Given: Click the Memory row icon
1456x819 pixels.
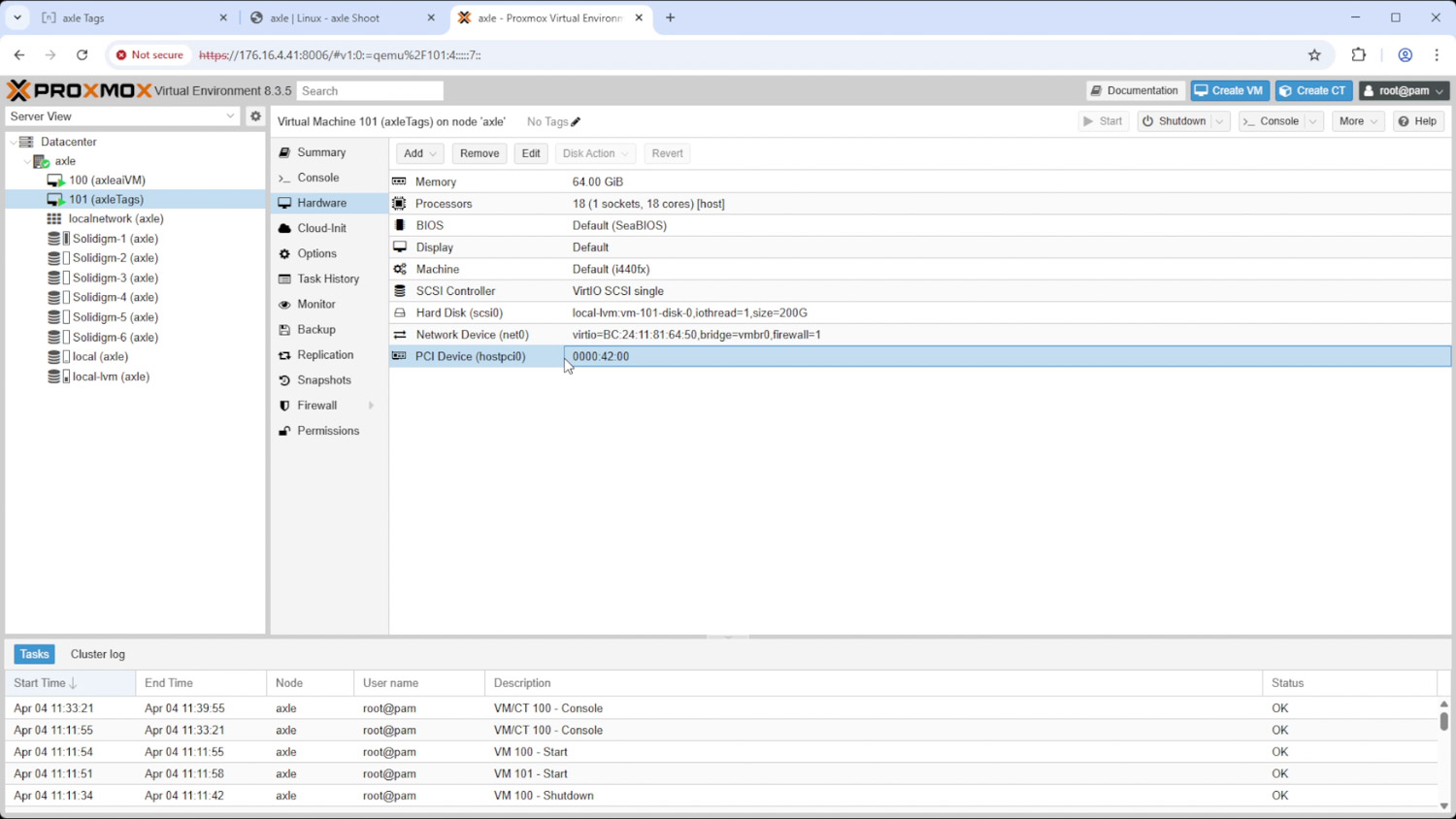Looking at the screenshot, I should click(x=399, y=181).
